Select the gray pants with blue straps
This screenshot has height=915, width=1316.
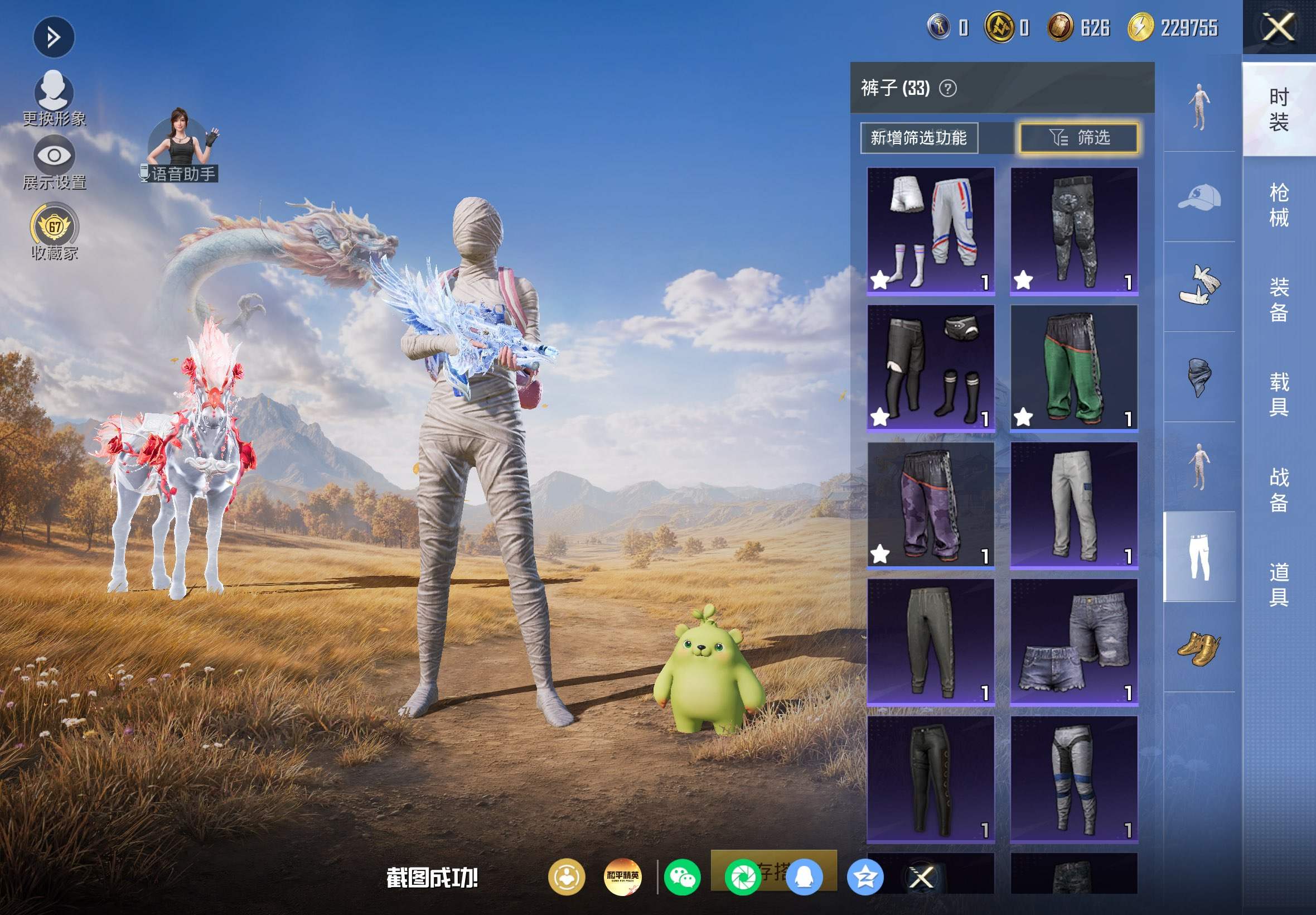tap(1074, 779)
